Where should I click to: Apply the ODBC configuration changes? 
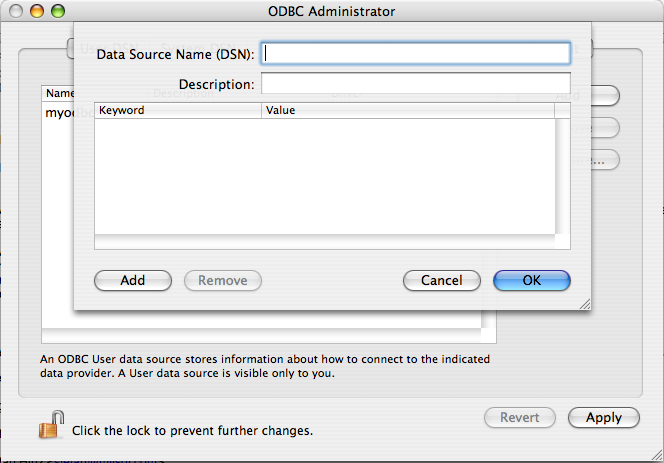coord(604,418)
